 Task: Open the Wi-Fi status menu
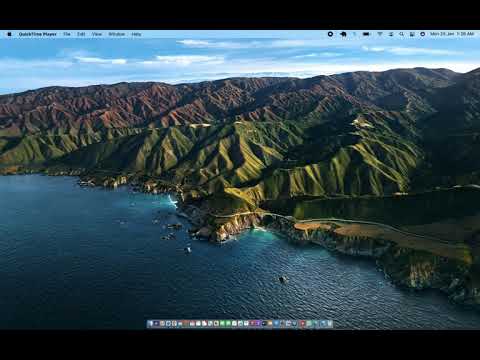coord(380,34)
